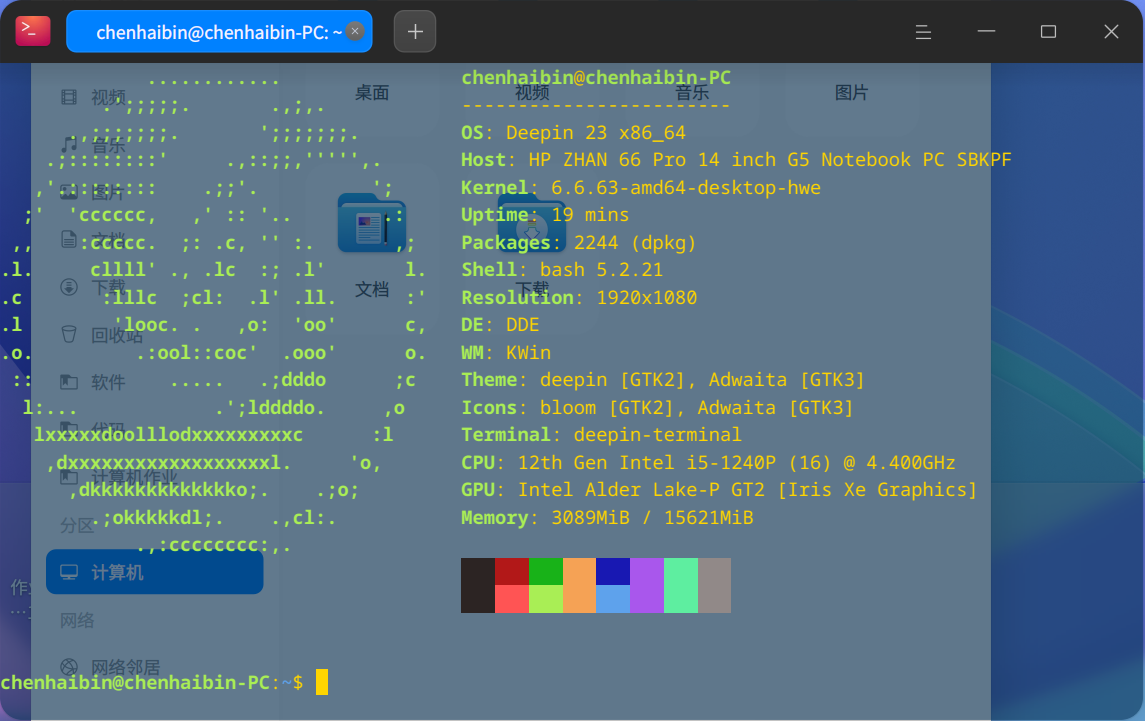The height and width of the screenshot is (721, 1145).
Task: Maximize the terminal window
Action: click(x=1048, y=31)
